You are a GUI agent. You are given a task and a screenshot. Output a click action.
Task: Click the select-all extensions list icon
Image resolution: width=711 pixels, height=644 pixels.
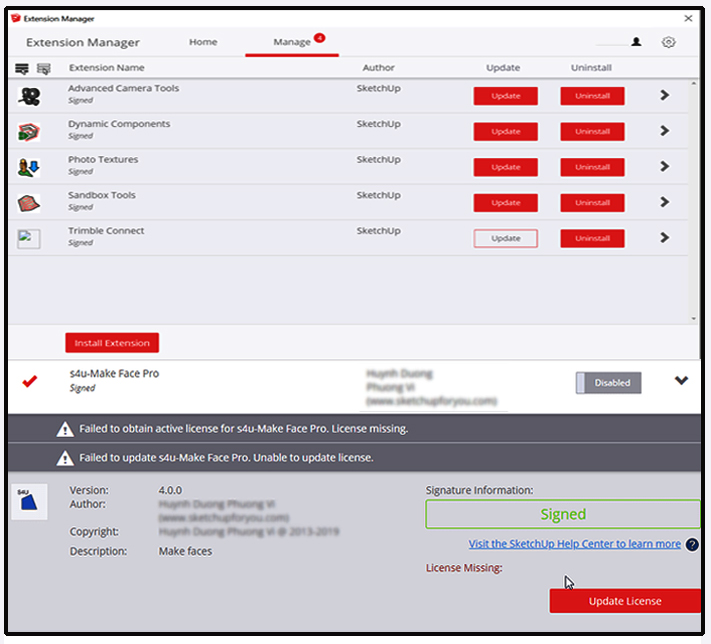[22, 68]
